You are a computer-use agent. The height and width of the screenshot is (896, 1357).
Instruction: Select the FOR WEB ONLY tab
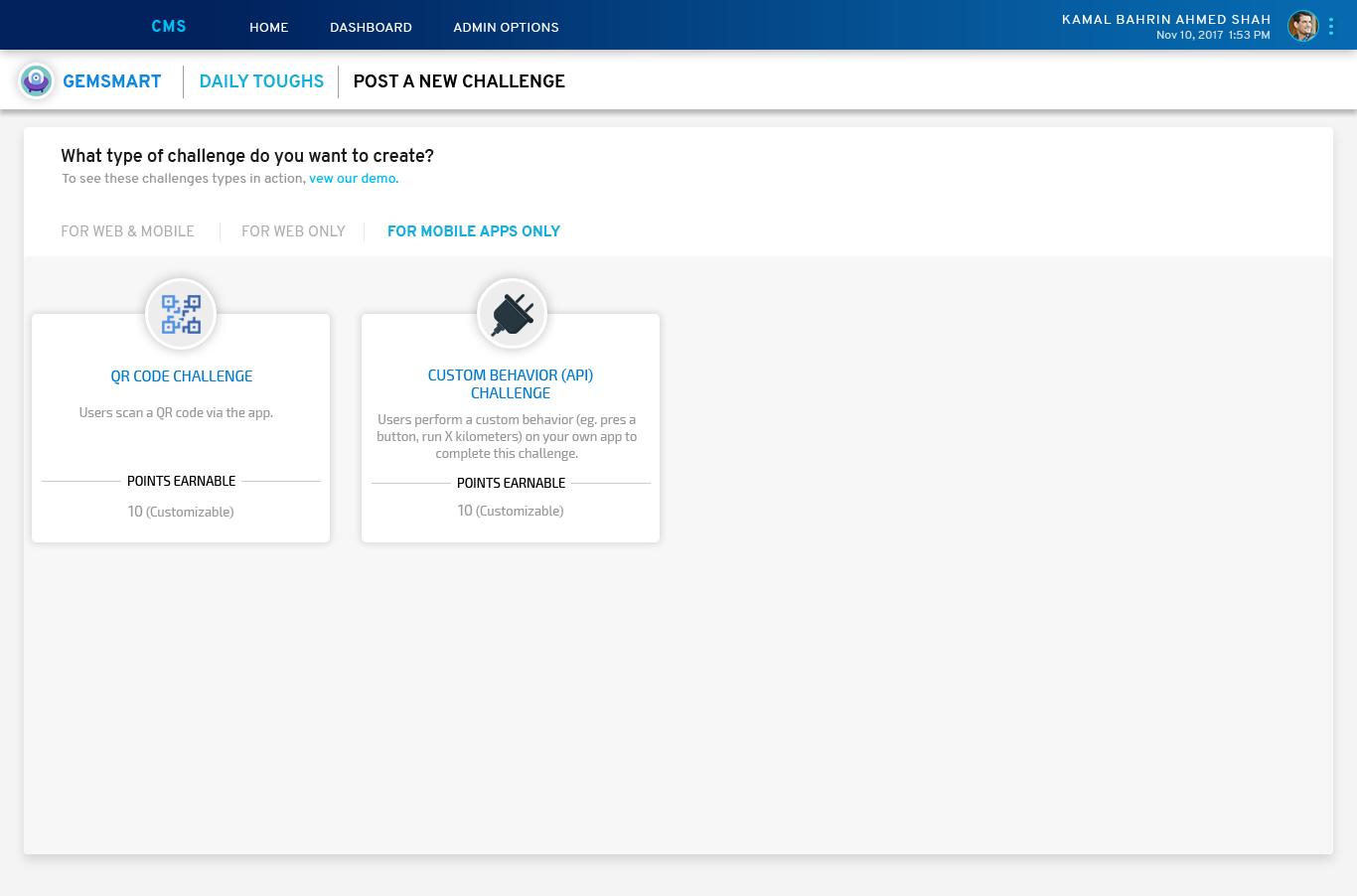point(293,231)
